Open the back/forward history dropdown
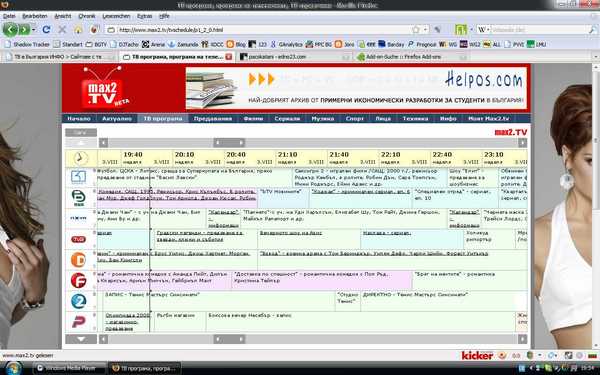Image resolution: width=600 pixels, height=375 pixels. coord(34,29)
